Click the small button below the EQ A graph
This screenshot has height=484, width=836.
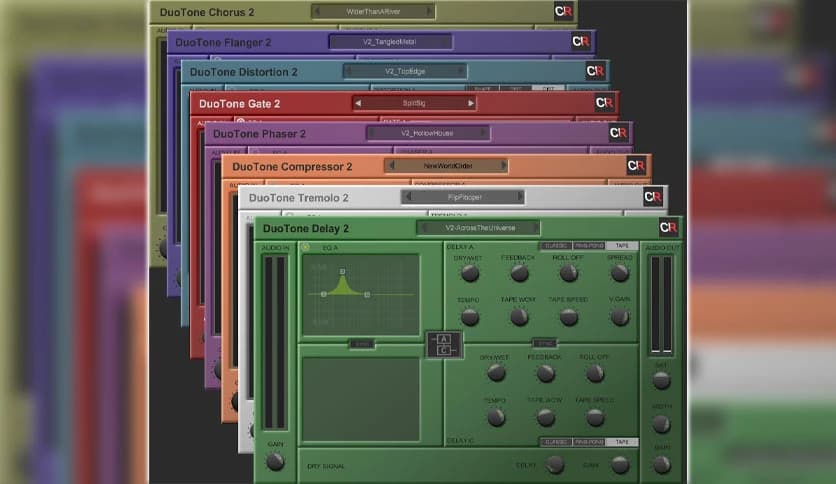coord(361,344)
